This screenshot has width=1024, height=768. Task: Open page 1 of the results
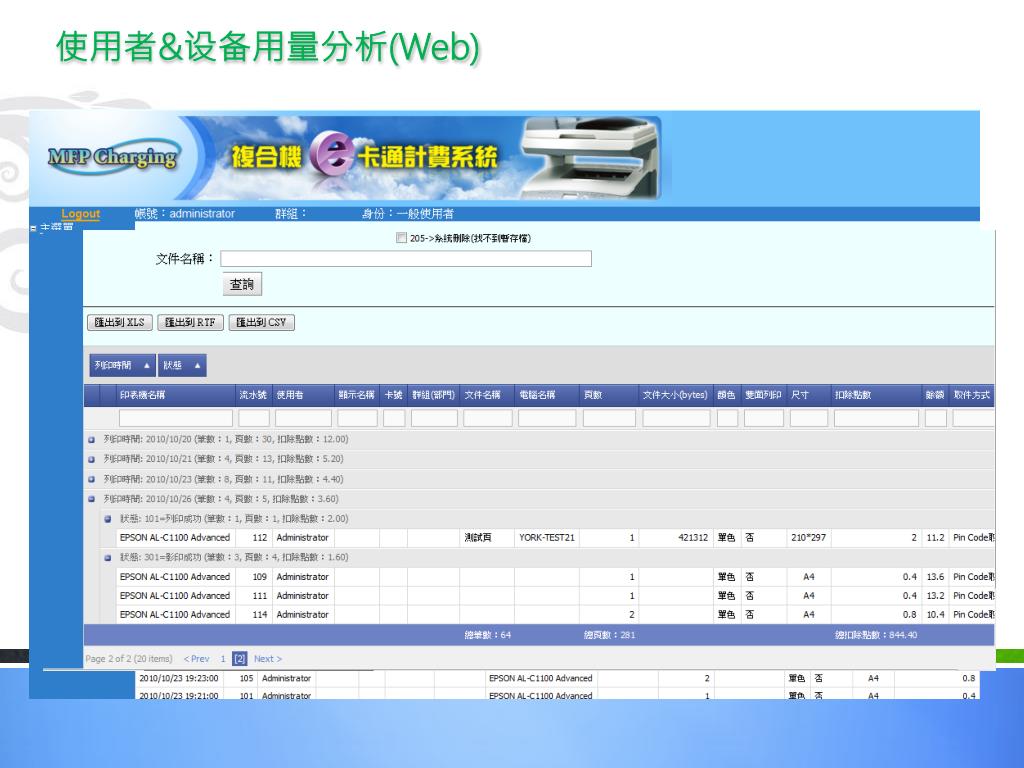tap(223, 660)
